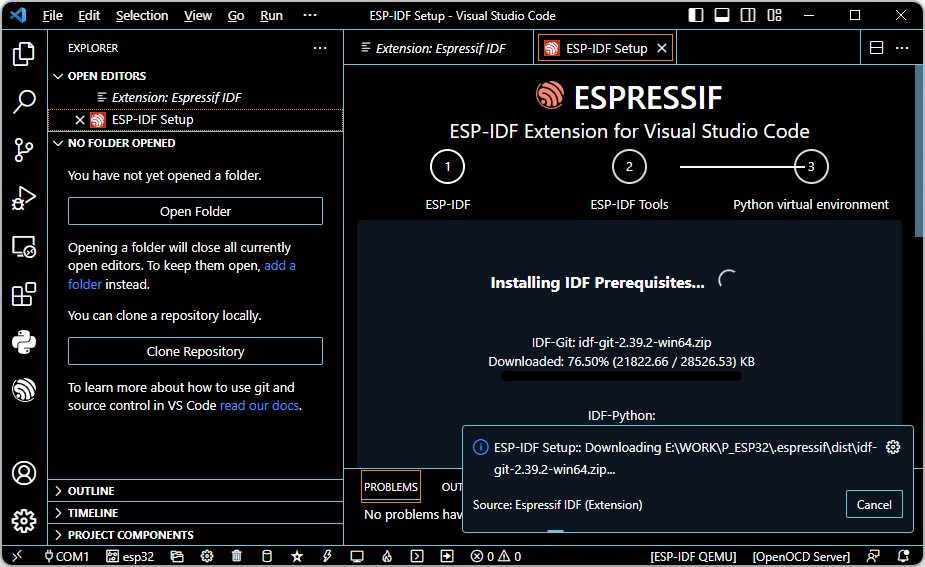Screen dimensions: 925x567
Task: Open Explorer Views and More Actions ellipsis
Action: click(x=320, y=48)
